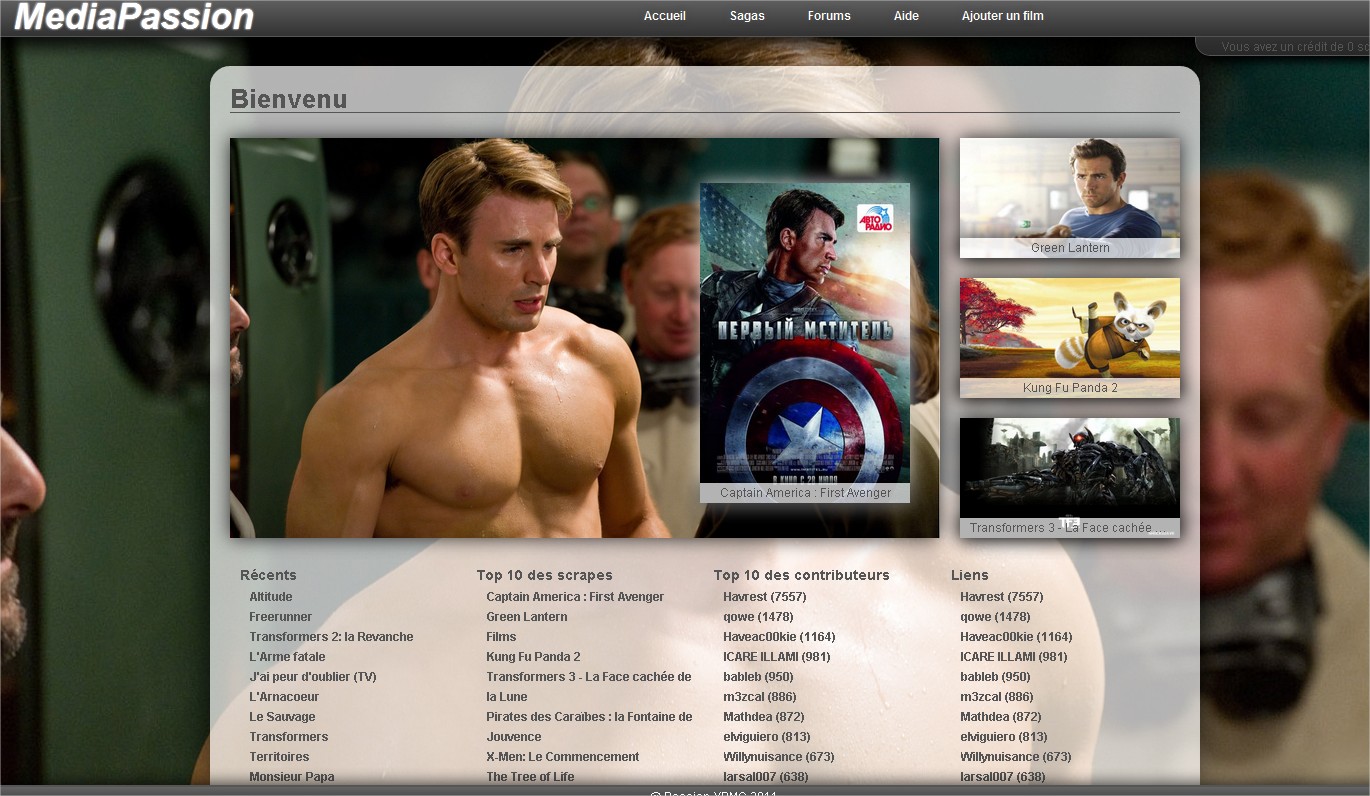The image size is (1370, 796).
Task: Go to the Accueil page
Action: click(665, 16)
